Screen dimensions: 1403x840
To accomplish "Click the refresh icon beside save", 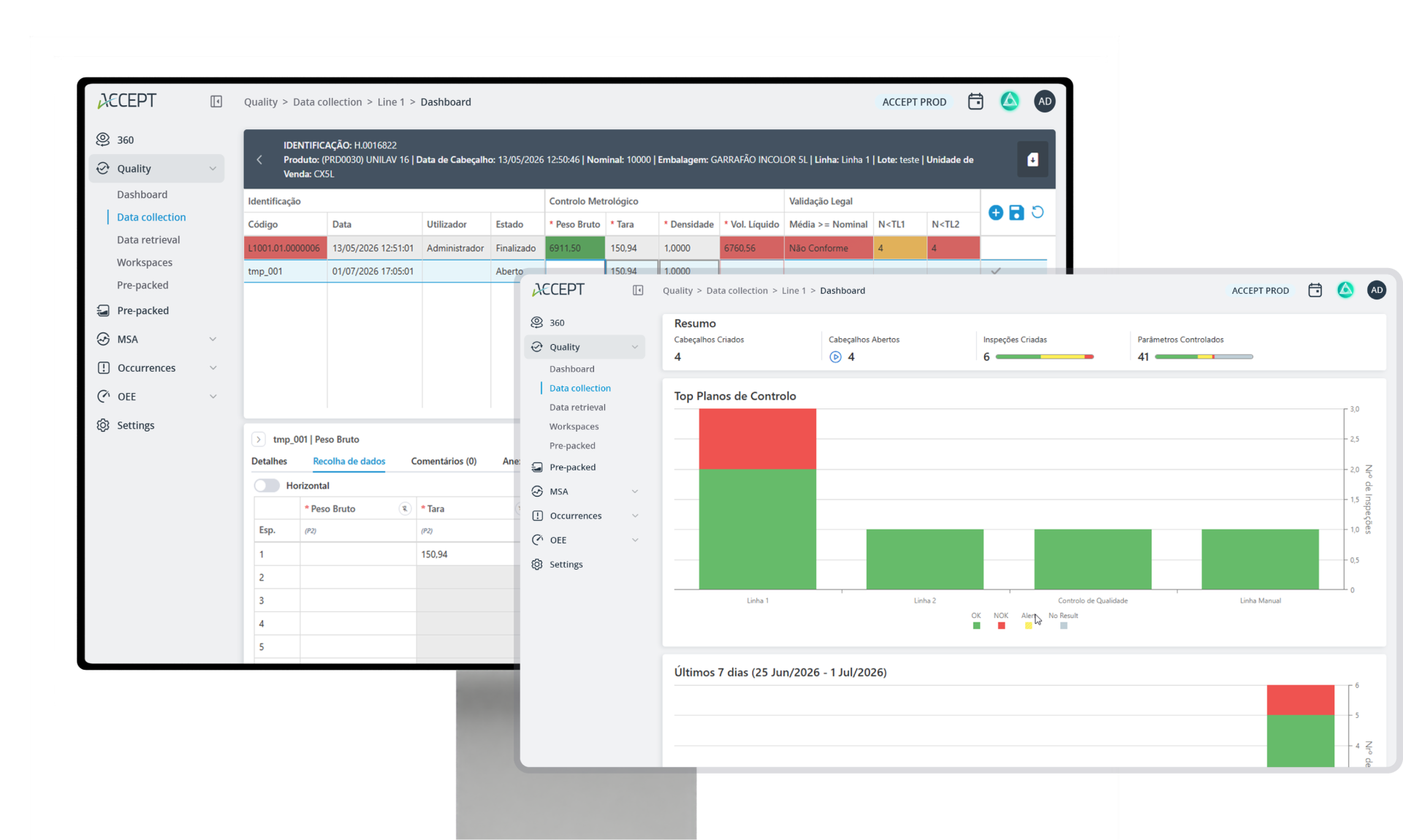I will [x=1038, y=213].
